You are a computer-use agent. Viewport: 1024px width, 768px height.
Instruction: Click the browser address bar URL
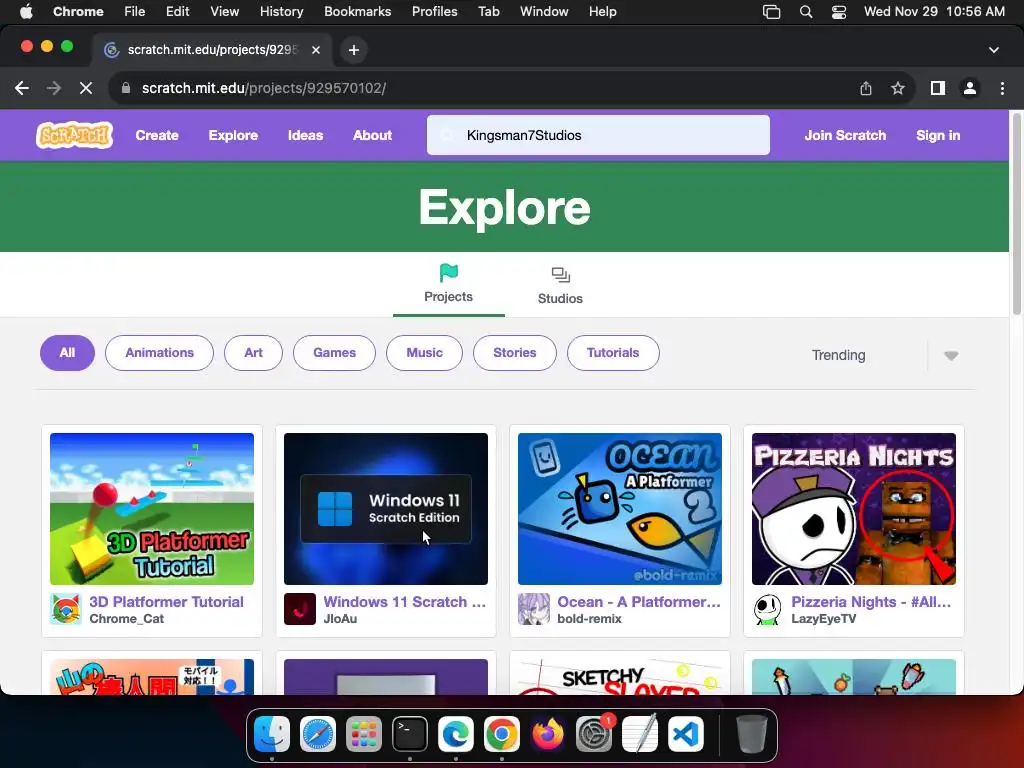(264, 88)
